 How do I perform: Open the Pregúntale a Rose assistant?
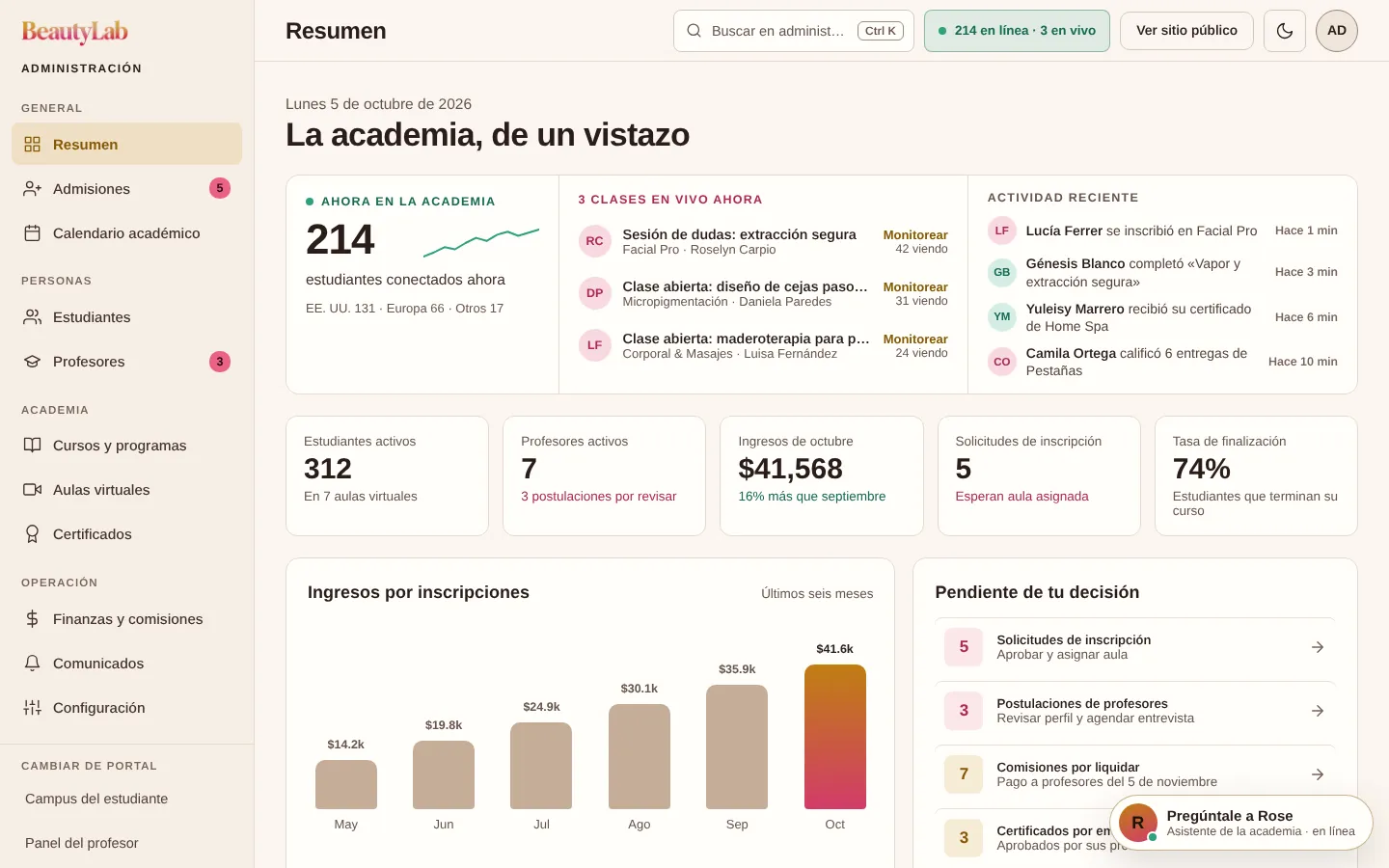point(1241,823)
